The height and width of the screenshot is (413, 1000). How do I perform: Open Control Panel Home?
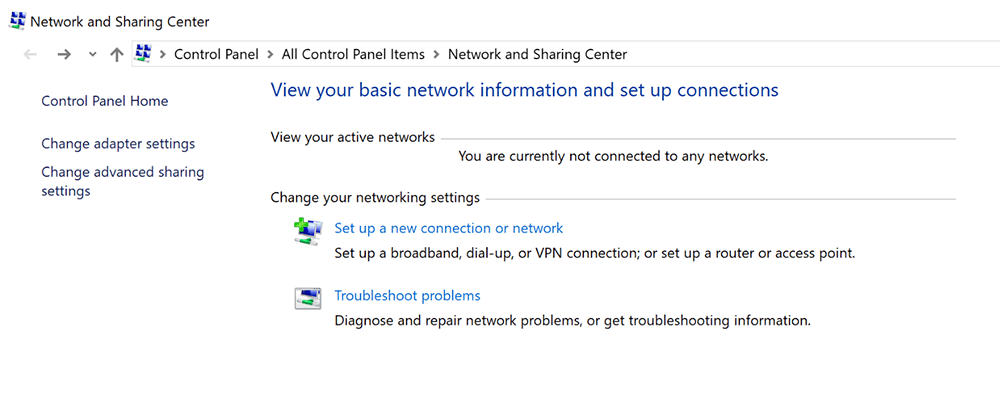(x=104, y=101)
